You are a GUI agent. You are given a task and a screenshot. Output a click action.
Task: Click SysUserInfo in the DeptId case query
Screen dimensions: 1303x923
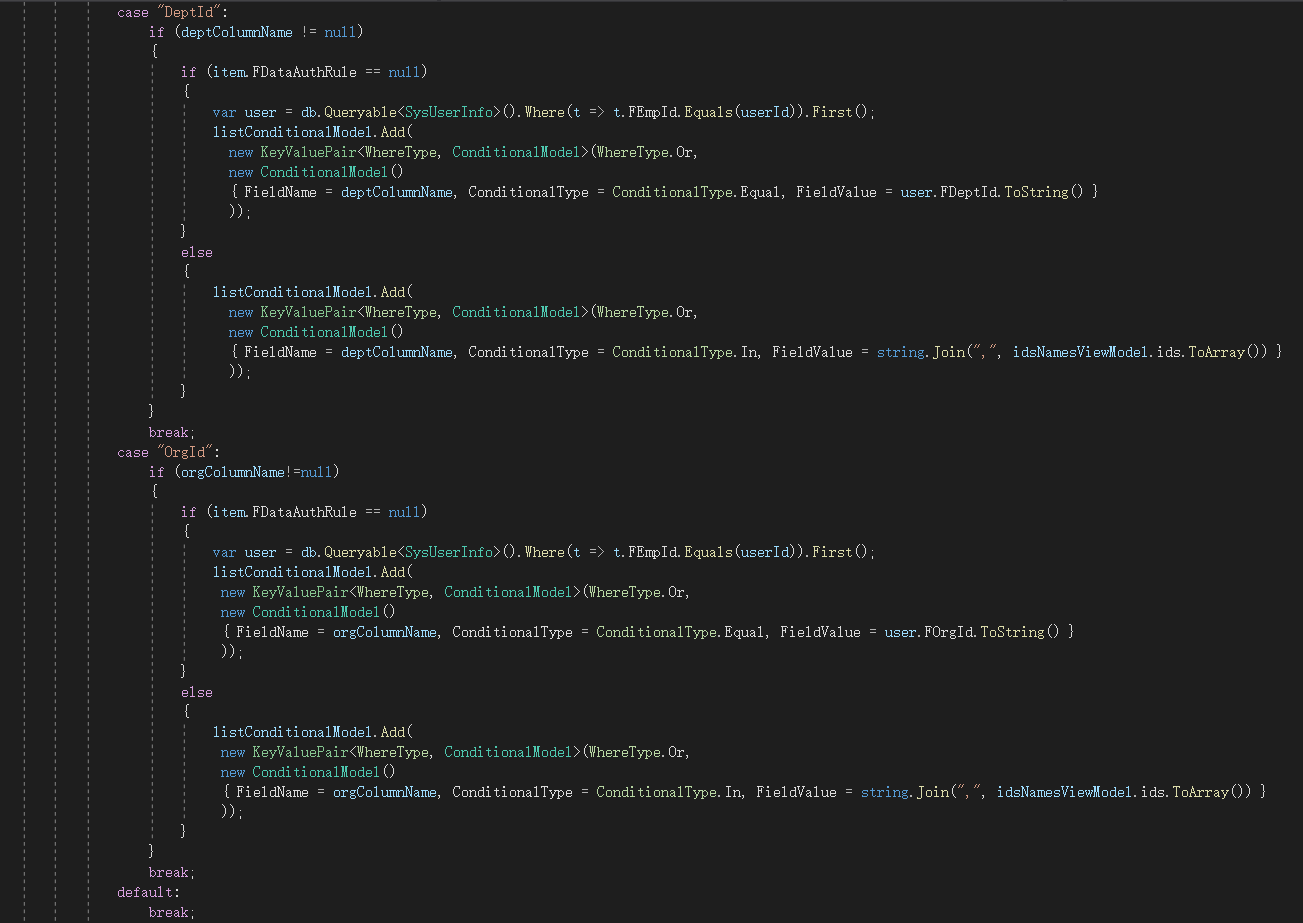(x=449, y=112)
